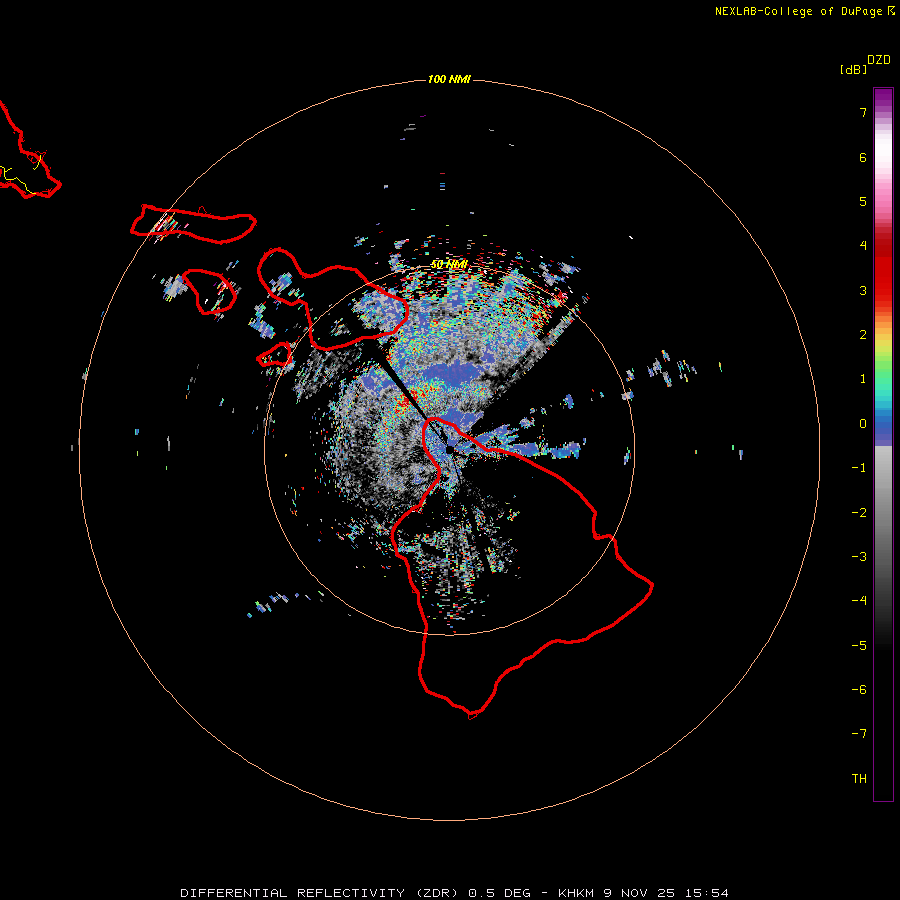Click the -6 value on the colorbar scale

click(859, 690)
